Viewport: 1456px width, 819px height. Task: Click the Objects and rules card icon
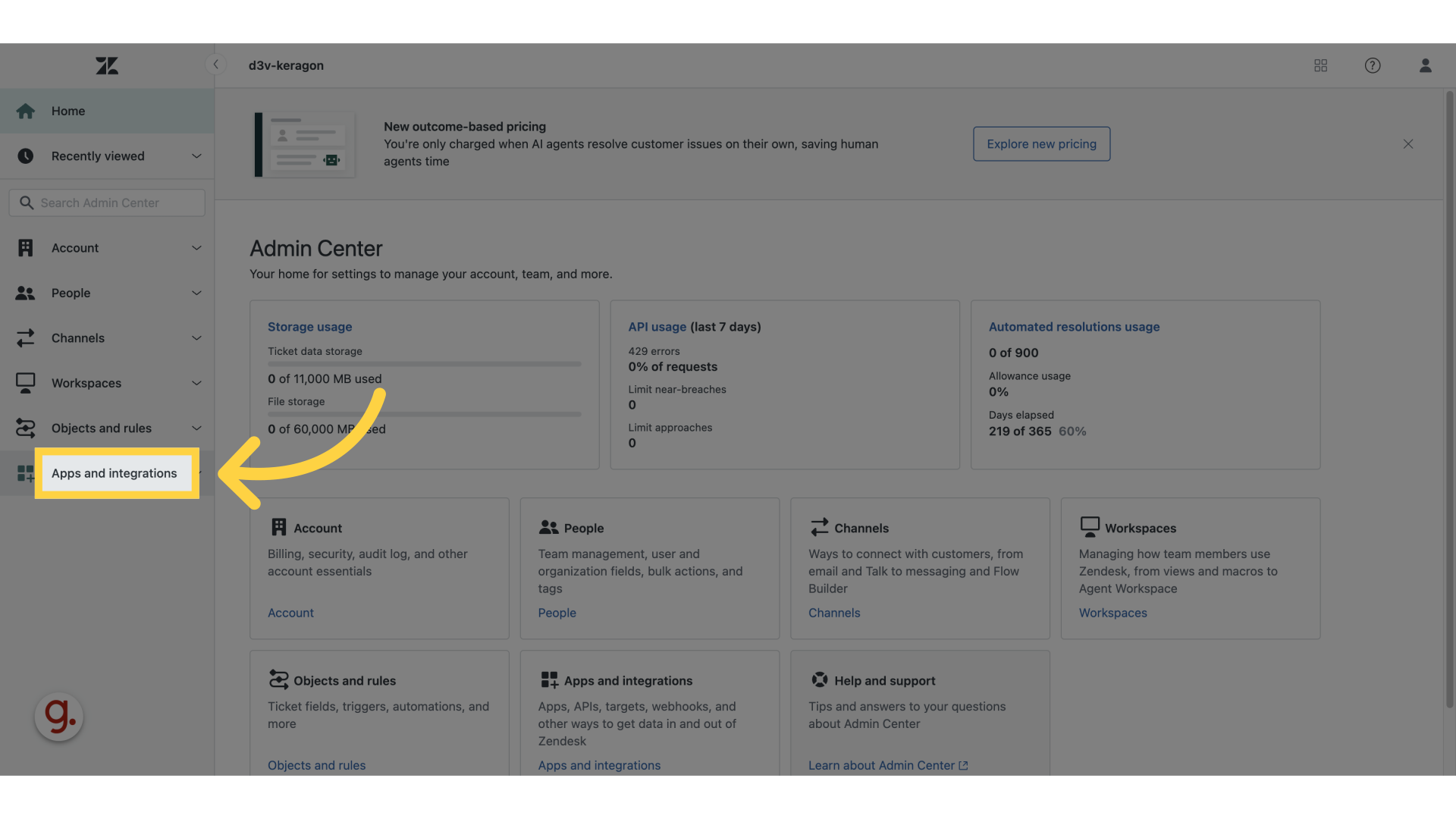coord(279,679)
